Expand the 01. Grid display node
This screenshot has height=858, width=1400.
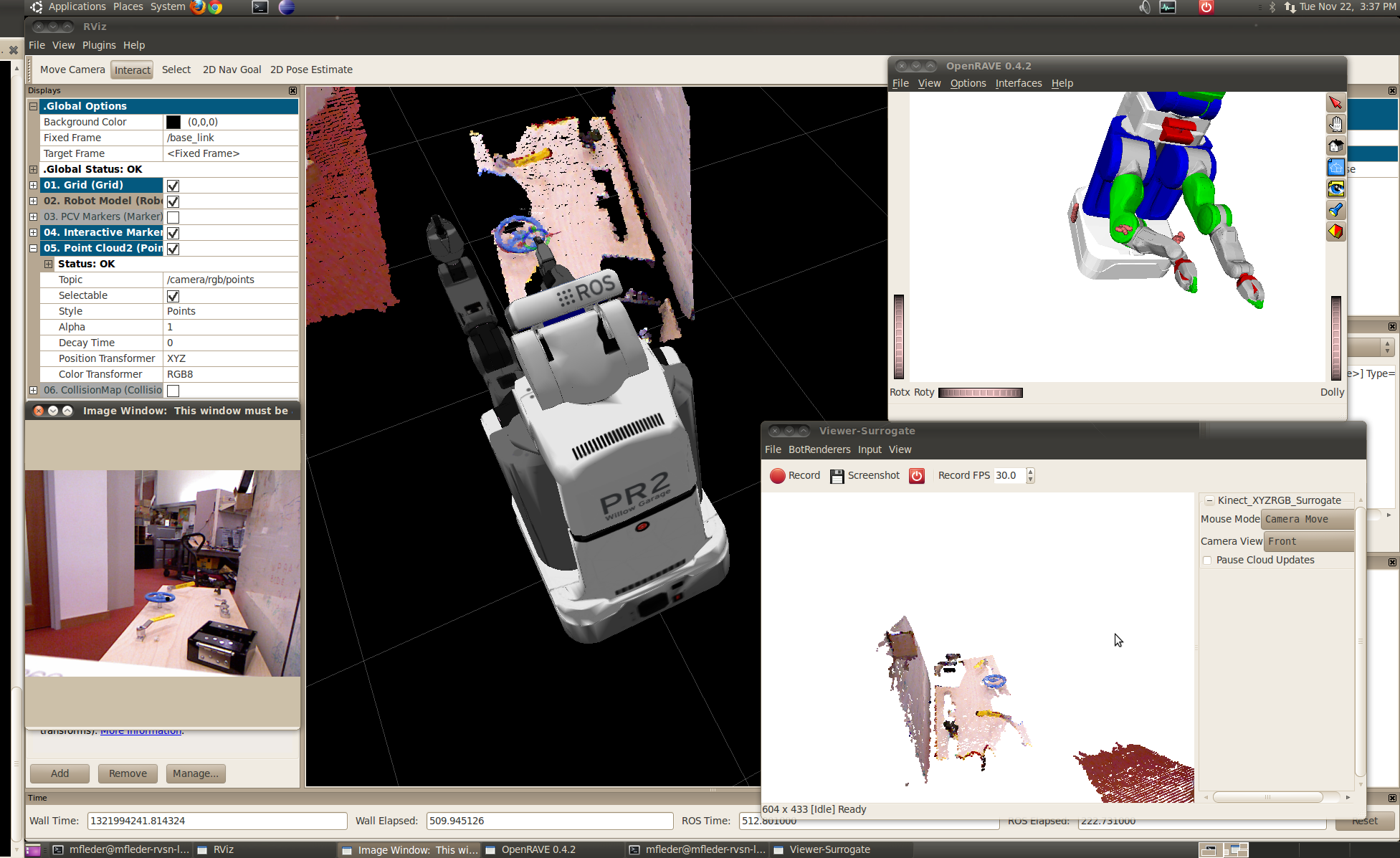pyautogui.click(x=33, y=185)
